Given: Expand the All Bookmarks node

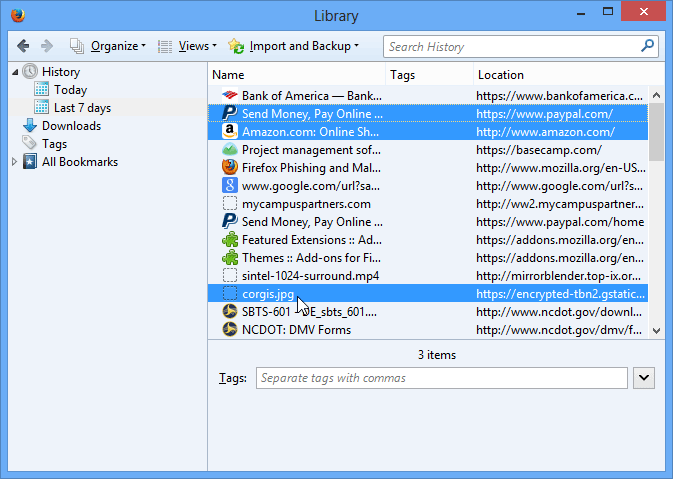Looking at the screenshot, I should pyautogui.click(x=14, y=162).
